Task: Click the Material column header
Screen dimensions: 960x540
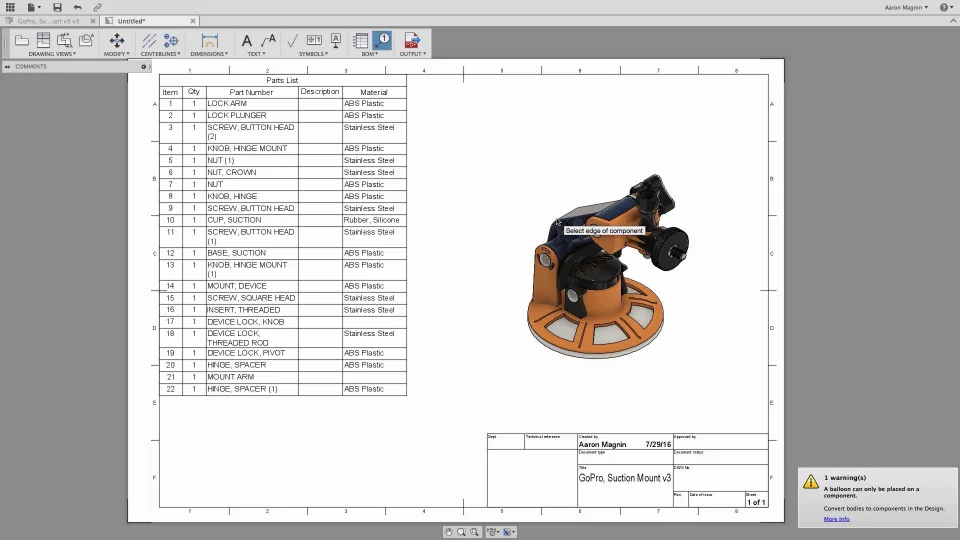Action: (x=373, y=92)
